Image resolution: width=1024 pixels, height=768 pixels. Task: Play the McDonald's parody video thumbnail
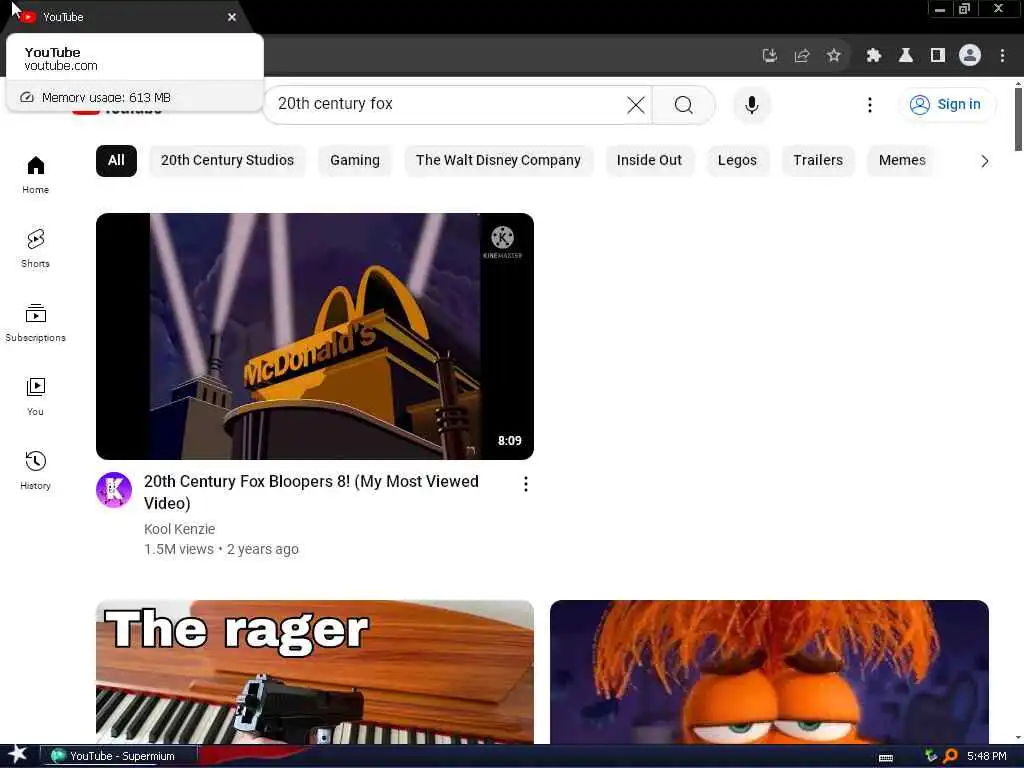tap(315, 336)
